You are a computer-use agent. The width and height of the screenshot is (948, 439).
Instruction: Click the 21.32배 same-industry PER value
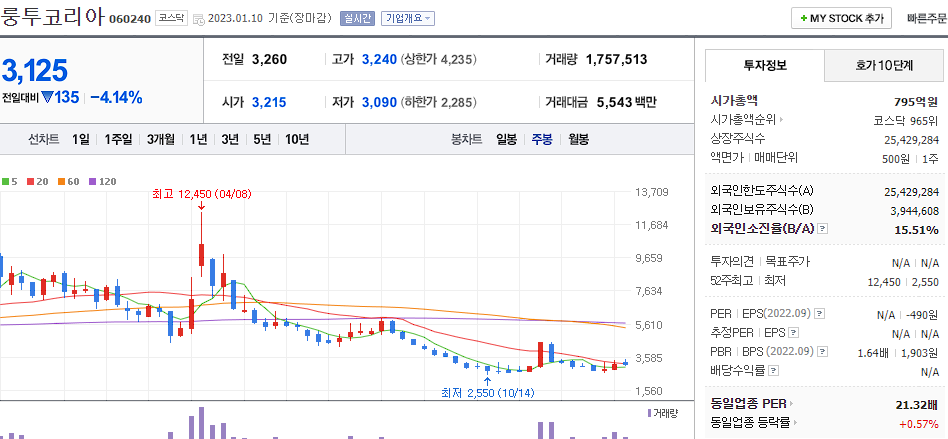point(917,404)
